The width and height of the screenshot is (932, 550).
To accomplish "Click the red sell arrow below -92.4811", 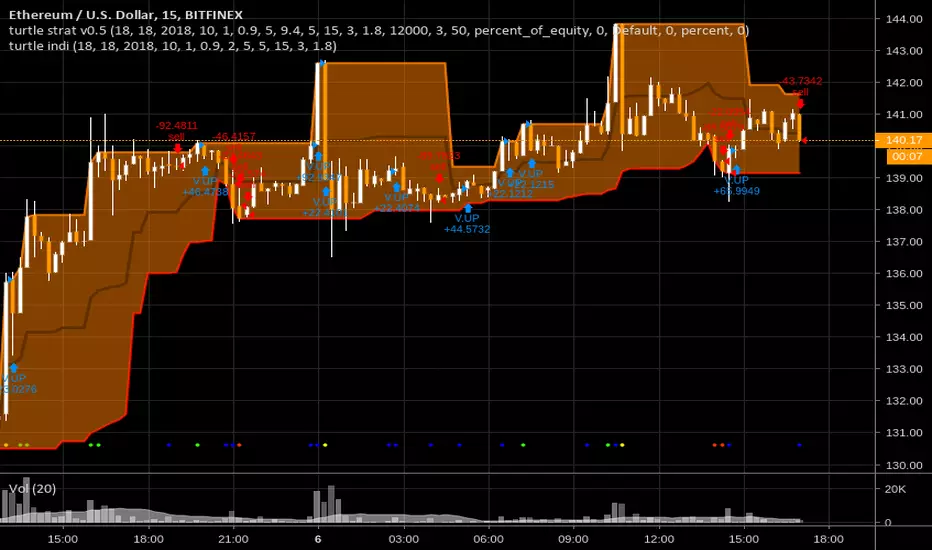I will pos(177,147).
